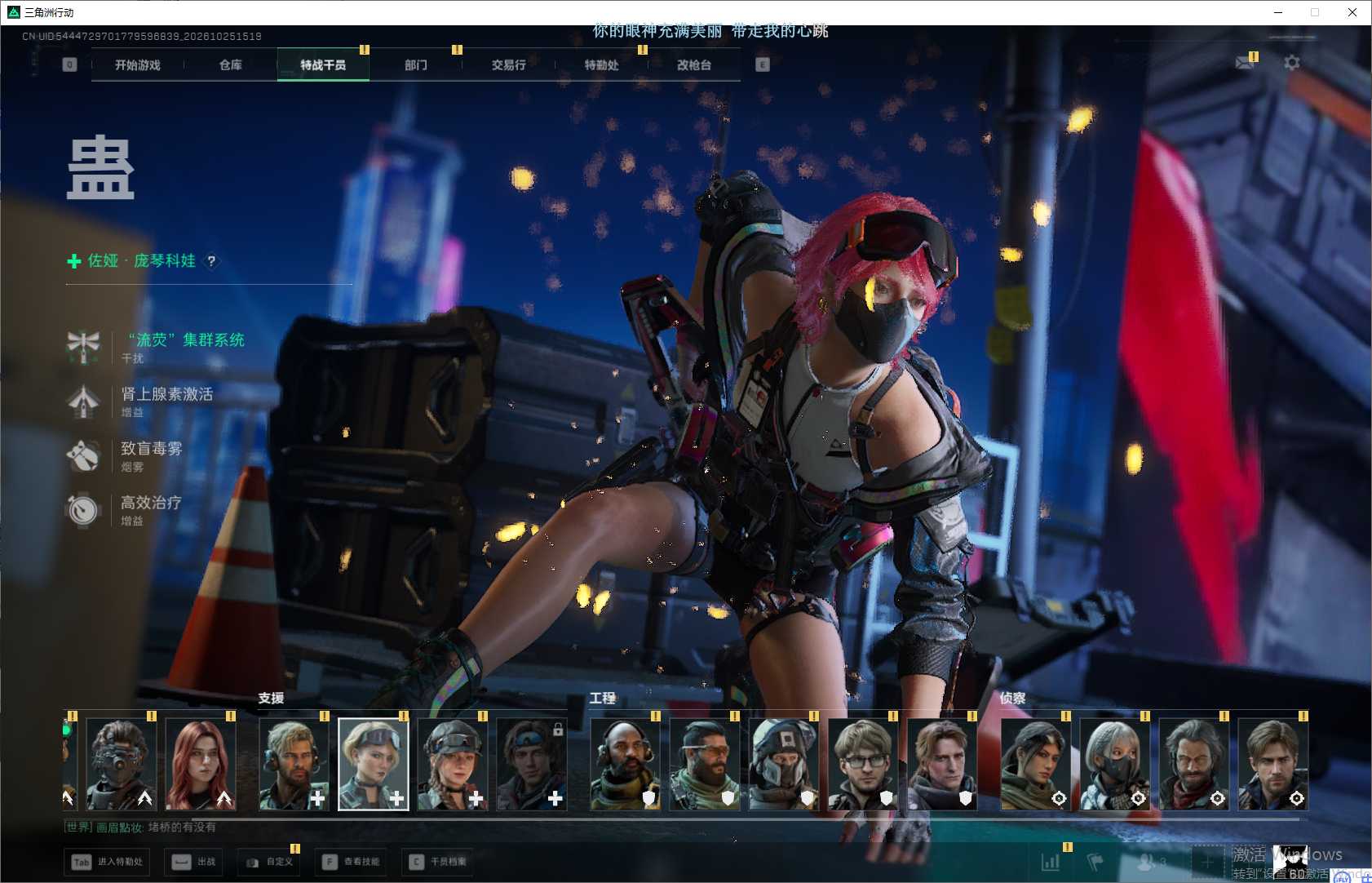The width and height of the screenshot is (1372, 883).
Task: Click the question mark beside 佐娅·庞琴科娃
Action: (x=211, y=261)
